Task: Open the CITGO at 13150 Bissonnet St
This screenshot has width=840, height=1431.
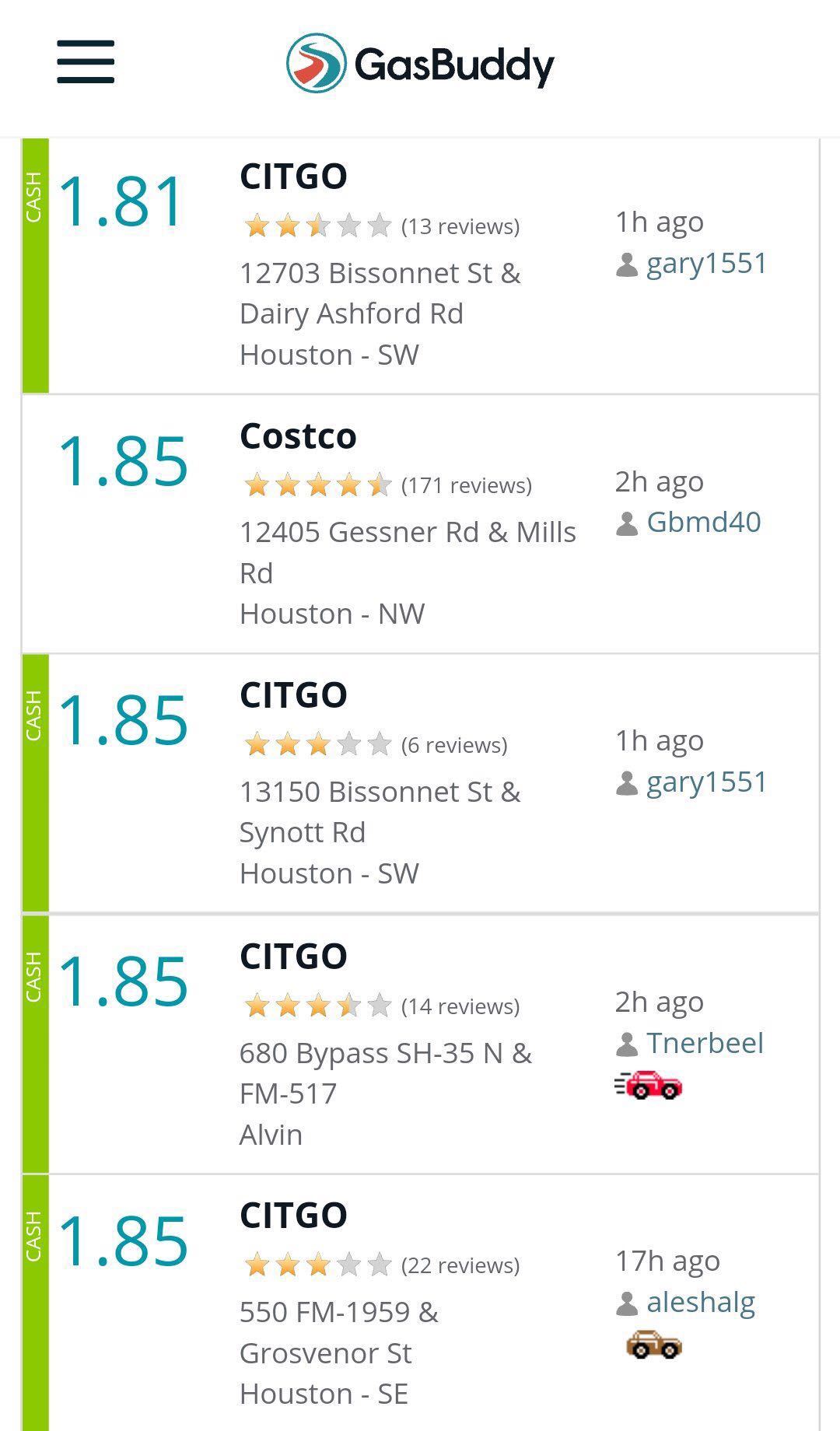Action: pyautogui.click(x=293, y=695)
